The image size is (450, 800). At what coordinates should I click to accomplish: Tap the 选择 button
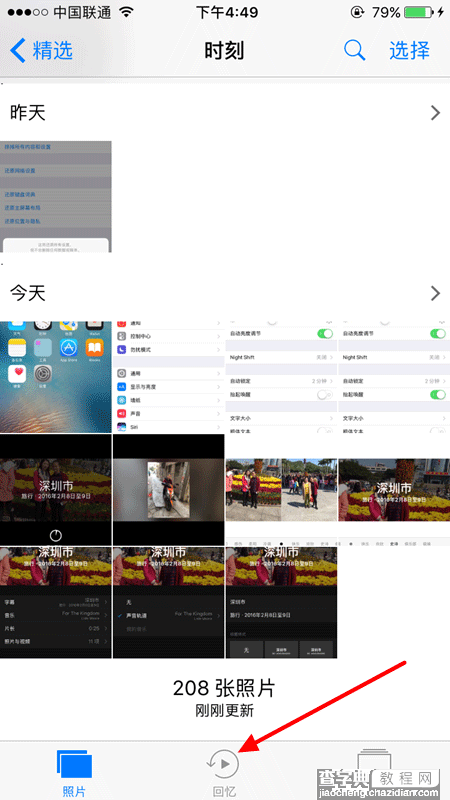click(x=409, y=51)
